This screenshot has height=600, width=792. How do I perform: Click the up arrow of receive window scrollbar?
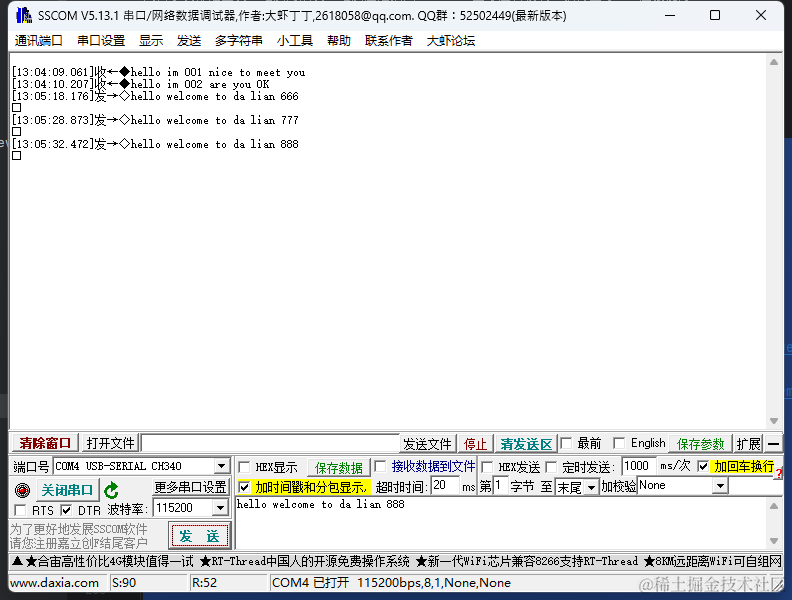[774, 62]
